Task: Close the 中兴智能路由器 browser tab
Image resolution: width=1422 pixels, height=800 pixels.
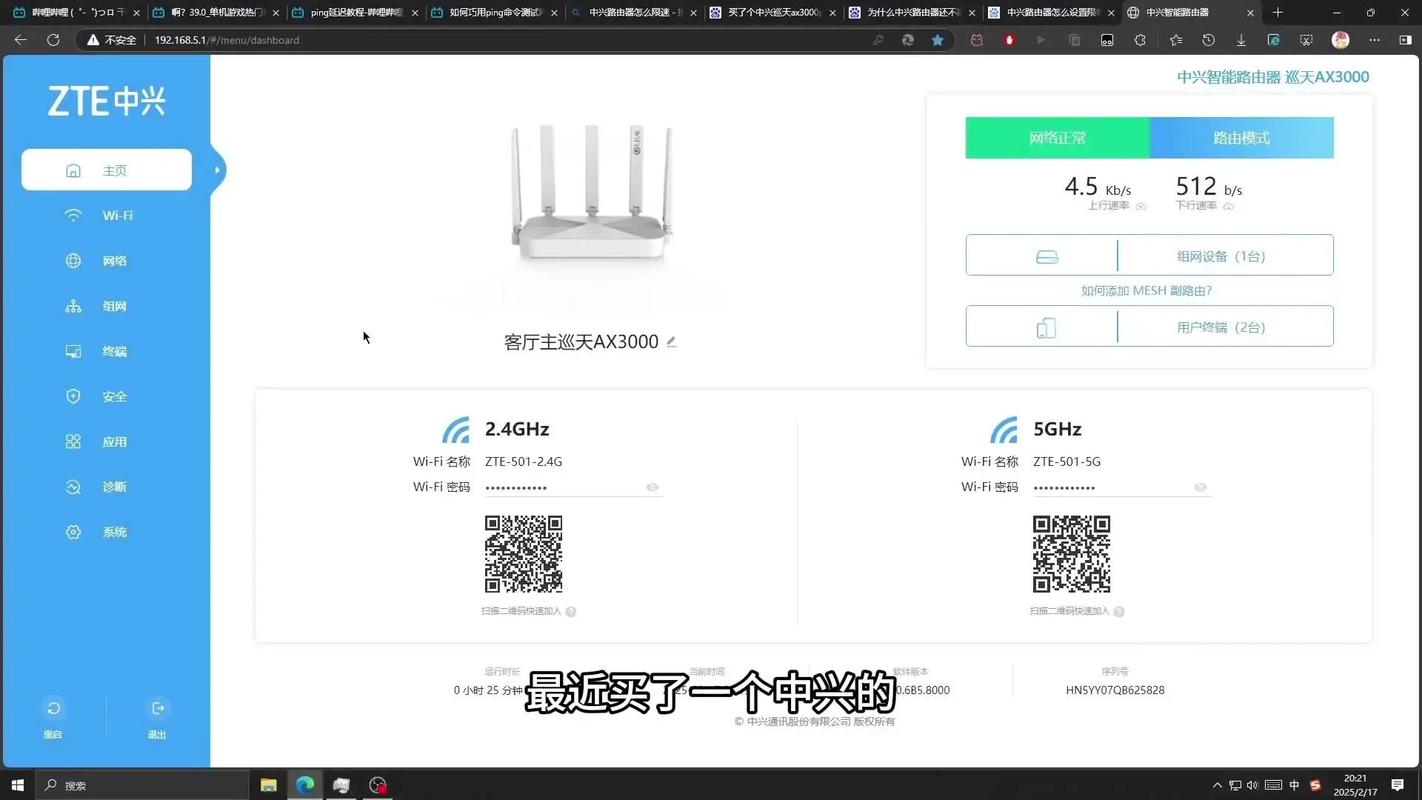Action: [1250, 13]
